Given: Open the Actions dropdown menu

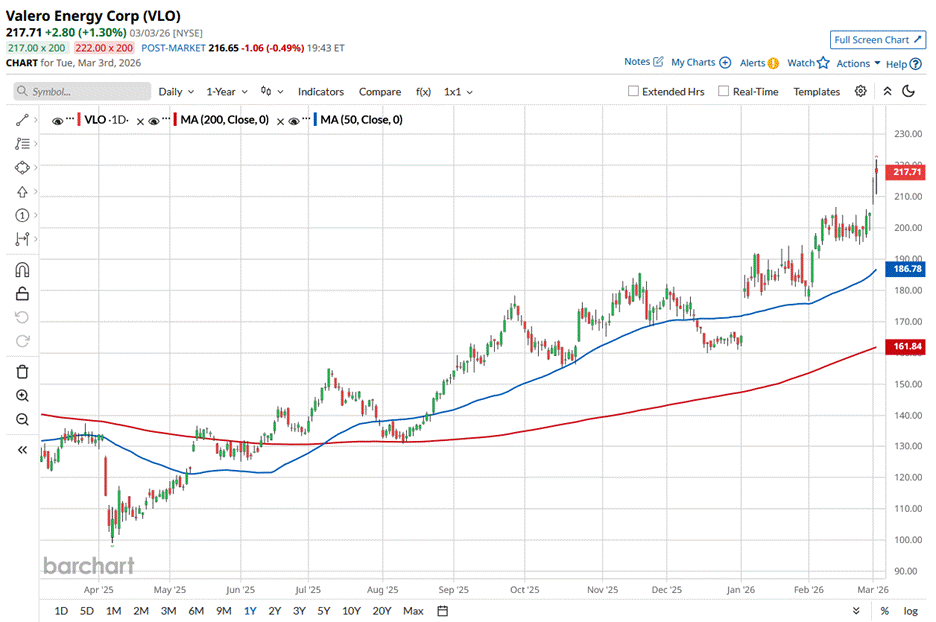Looking at the screenshot, I should coord(858,63).
